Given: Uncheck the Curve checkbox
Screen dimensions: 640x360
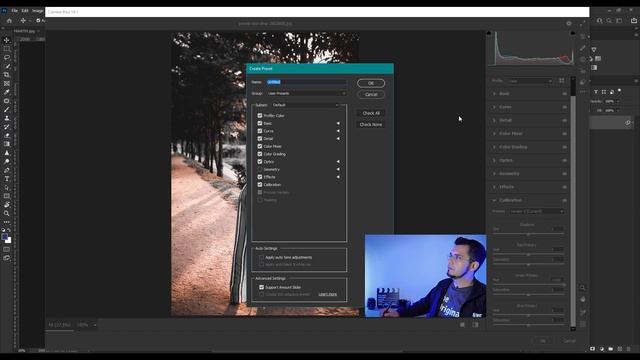Looking at the screenshot, I should [260, 131].
